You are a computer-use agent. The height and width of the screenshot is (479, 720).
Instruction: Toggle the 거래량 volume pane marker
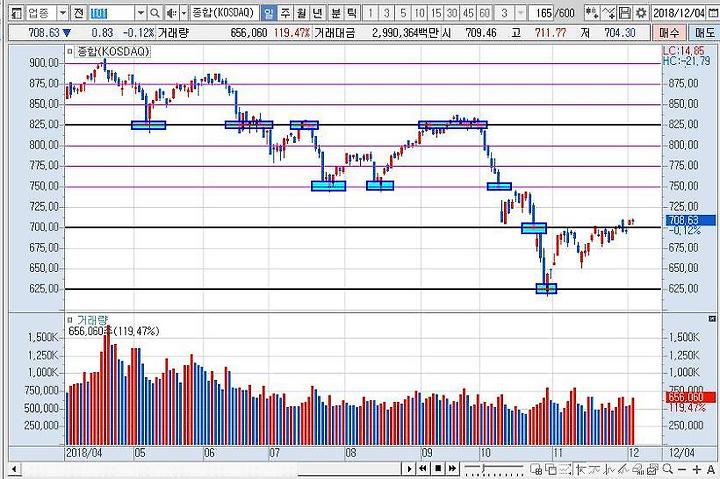click(70, 320)
